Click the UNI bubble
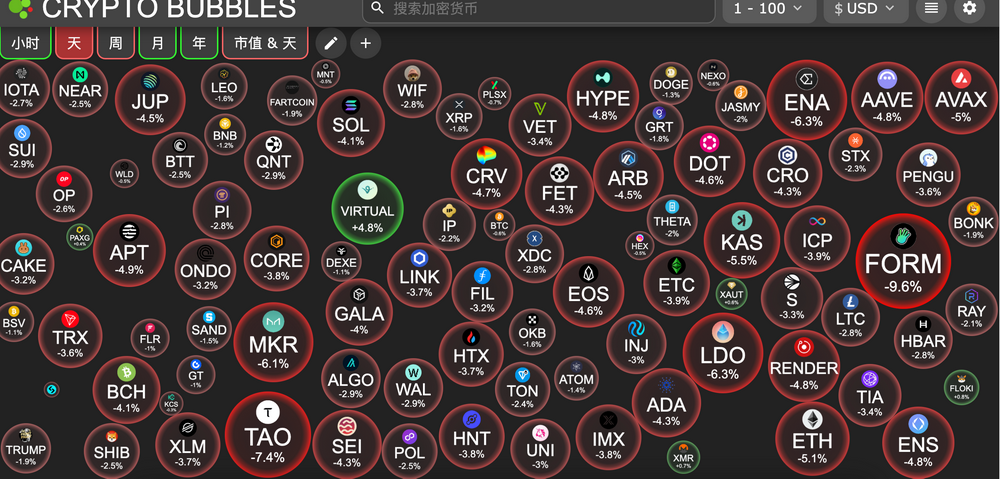The width and height of the screenshot is (1000, 479). click(540, 448)
